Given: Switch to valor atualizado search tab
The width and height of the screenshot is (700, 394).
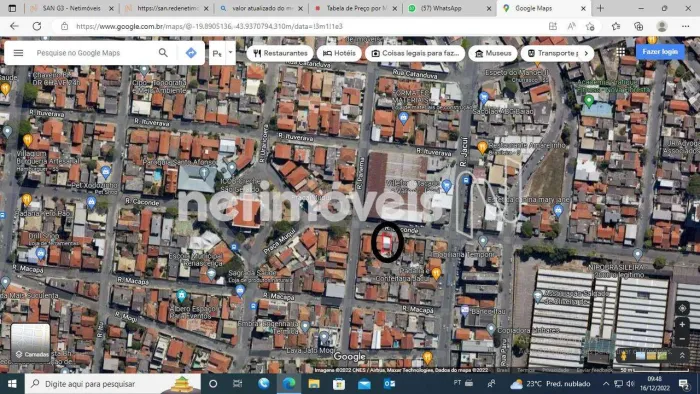Looking at the screenshot, I should tap(262, 8).
